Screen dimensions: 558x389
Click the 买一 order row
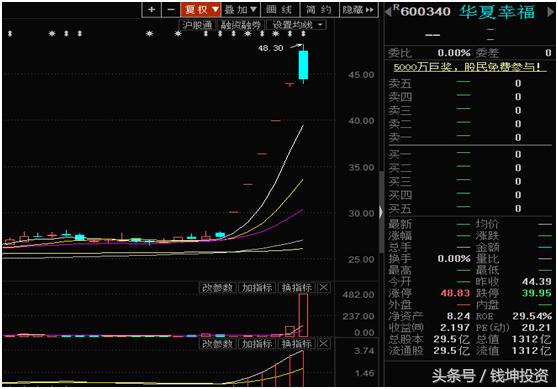(x=469, y=154)
